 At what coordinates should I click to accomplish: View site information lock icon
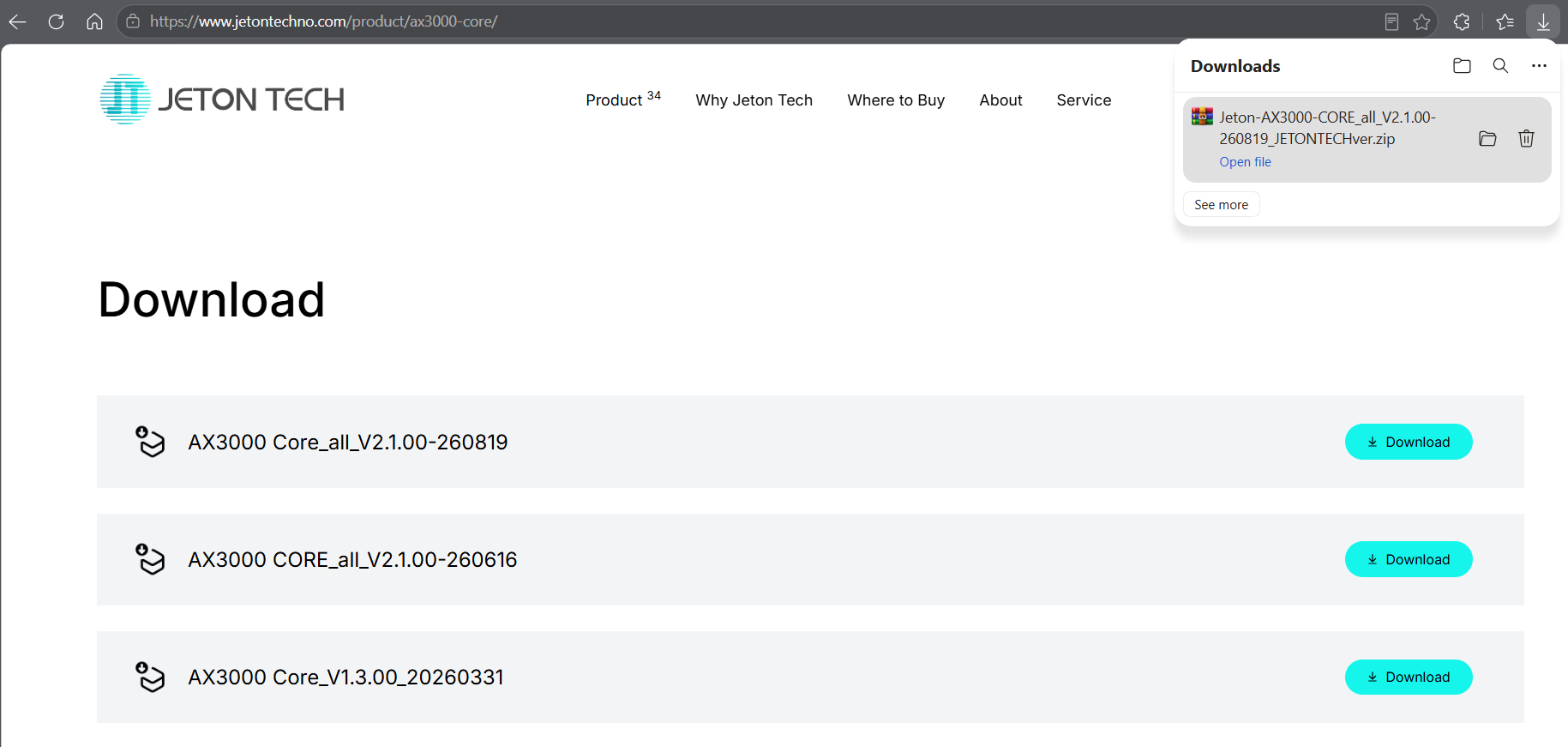[x=133, y=21]
